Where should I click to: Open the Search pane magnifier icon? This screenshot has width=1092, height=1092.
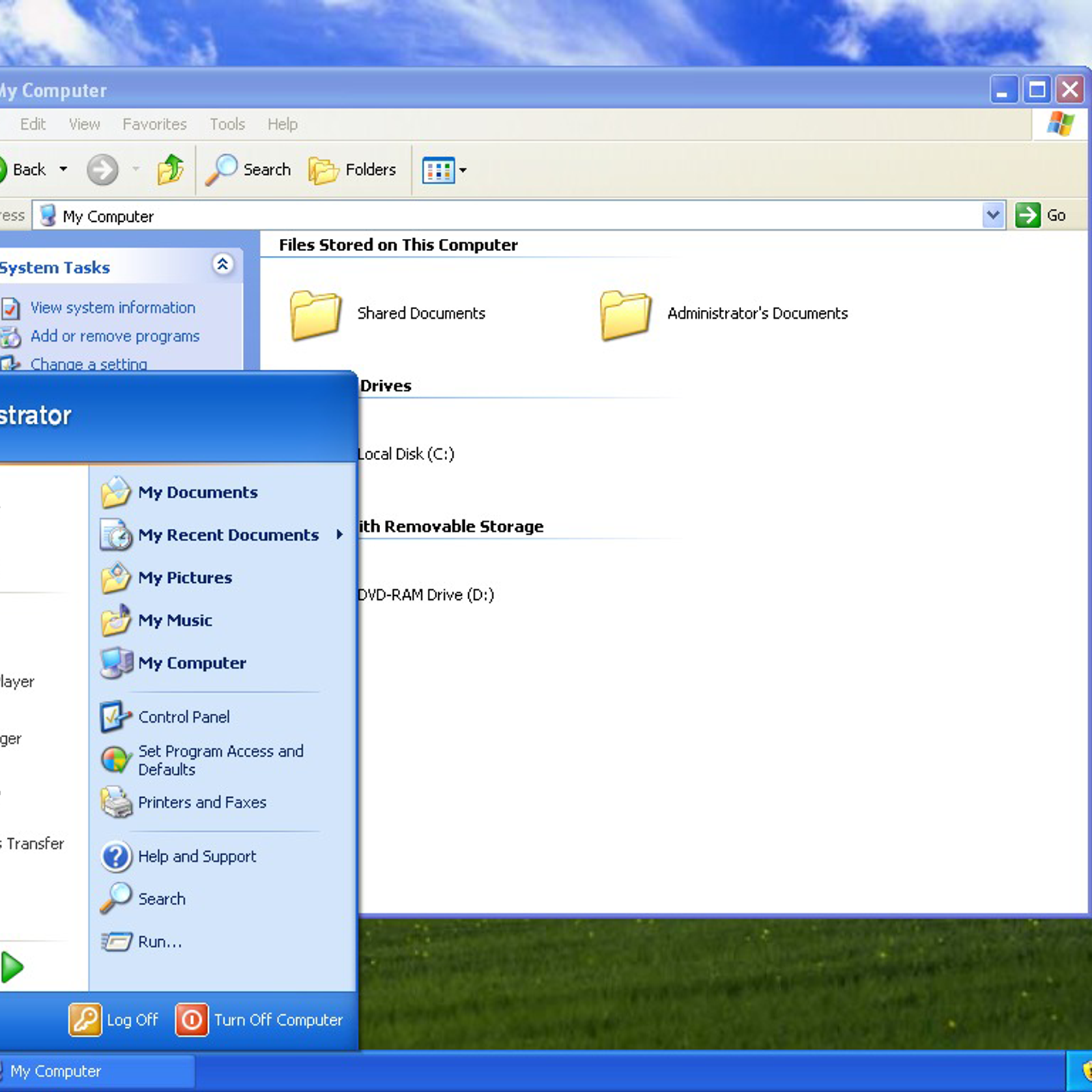pos(221,169)
